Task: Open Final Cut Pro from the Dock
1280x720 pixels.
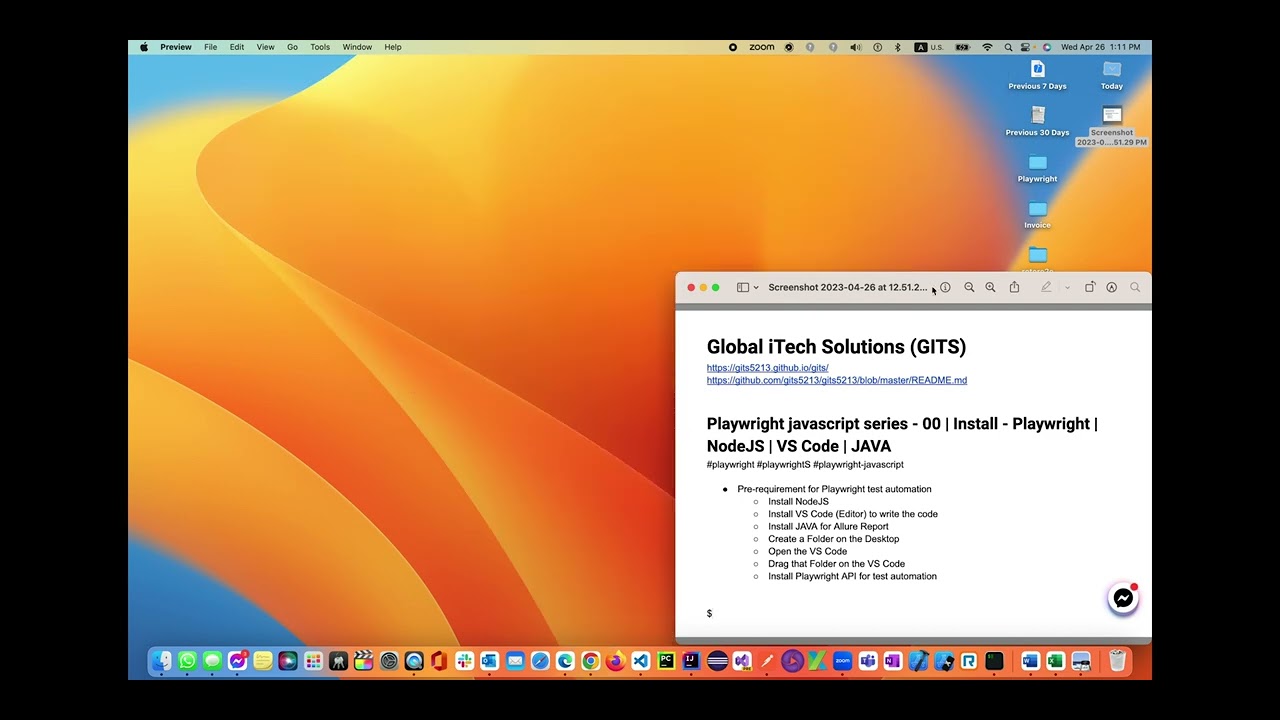Action: tap(363, 661)
